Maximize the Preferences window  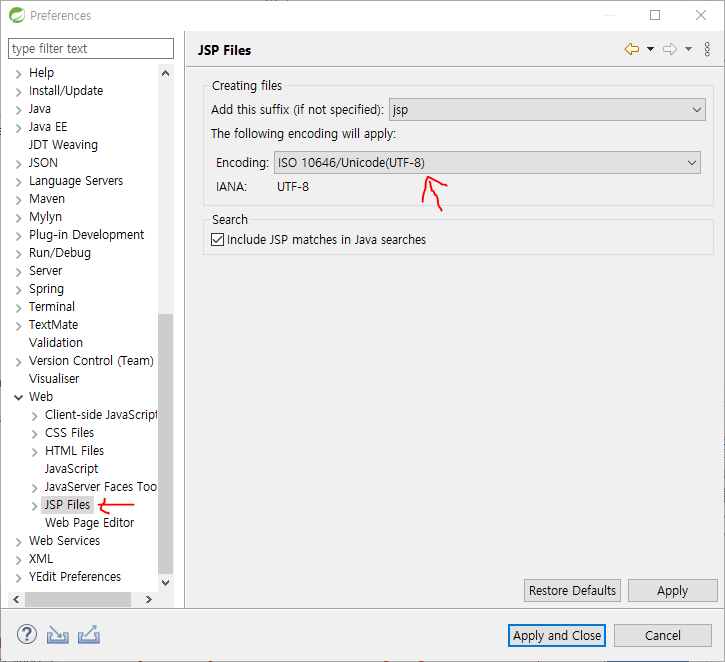[x=655, y=15]
